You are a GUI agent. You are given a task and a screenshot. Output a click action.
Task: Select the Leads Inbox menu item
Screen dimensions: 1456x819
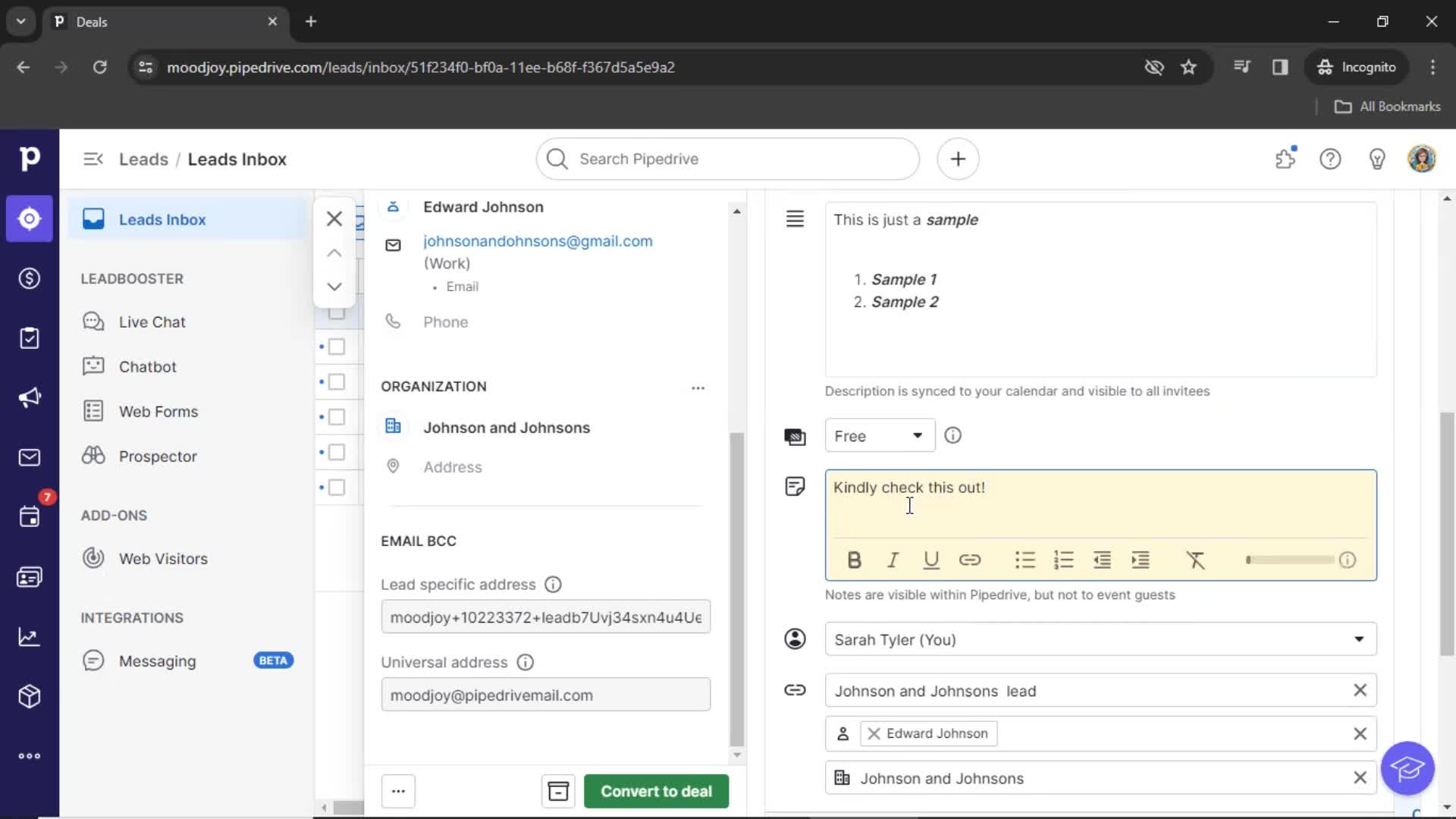point(162,219)
